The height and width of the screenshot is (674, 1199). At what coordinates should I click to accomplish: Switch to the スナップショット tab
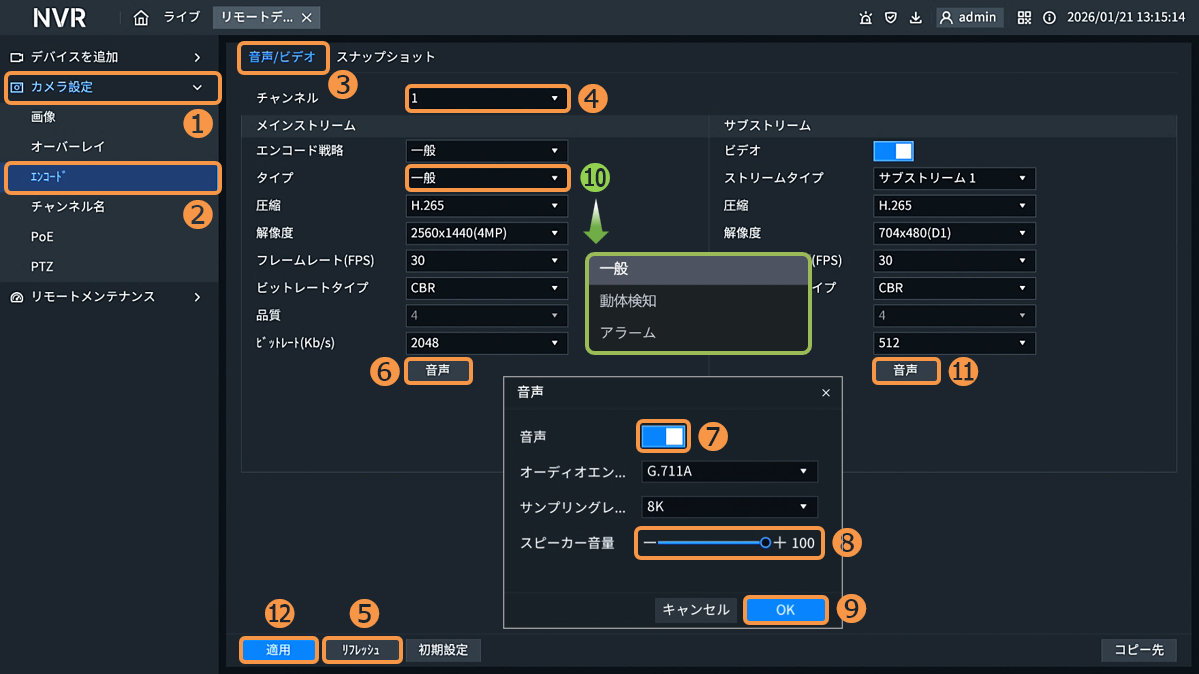[x=386, y=57]
